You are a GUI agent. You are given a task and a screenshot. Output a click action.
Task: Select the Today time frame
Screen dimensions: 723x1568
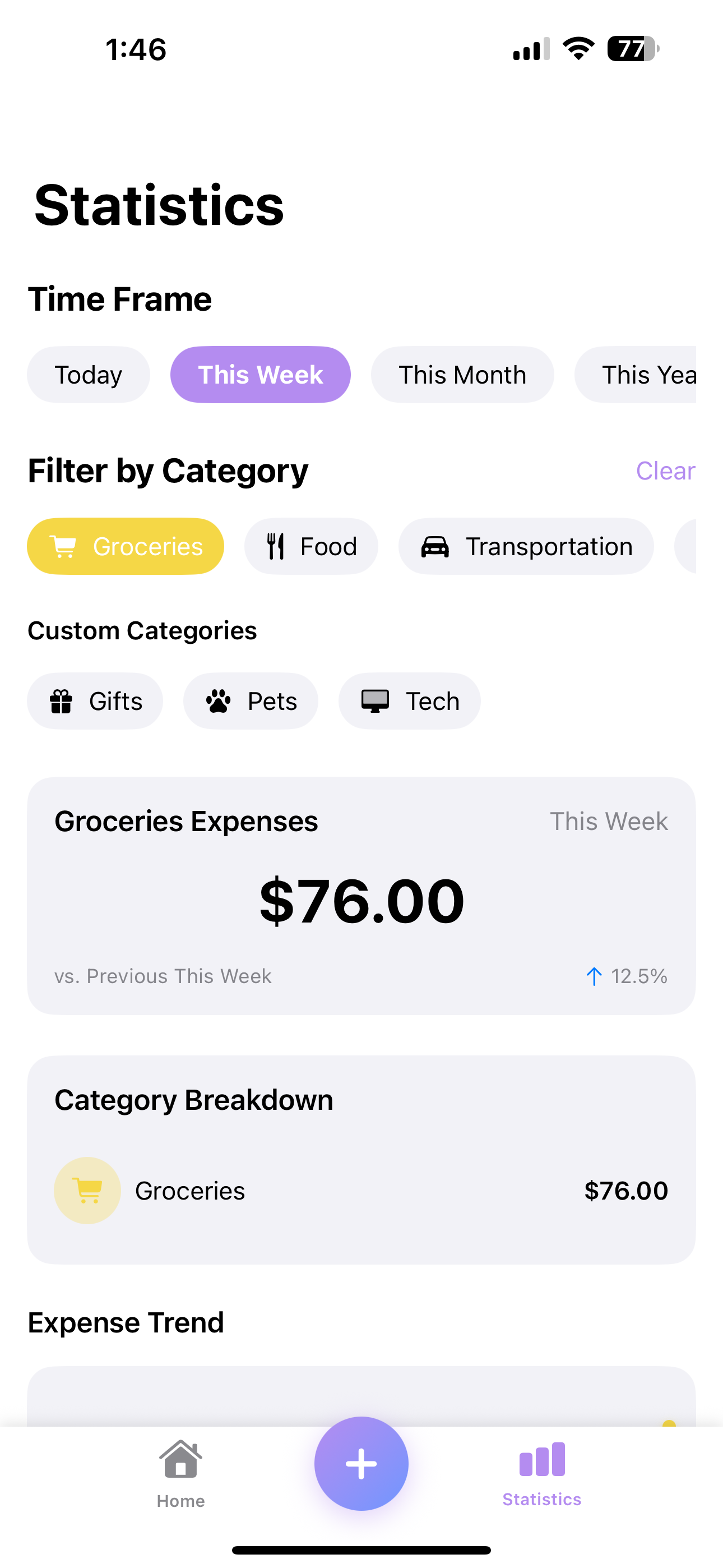pos(88,375)
